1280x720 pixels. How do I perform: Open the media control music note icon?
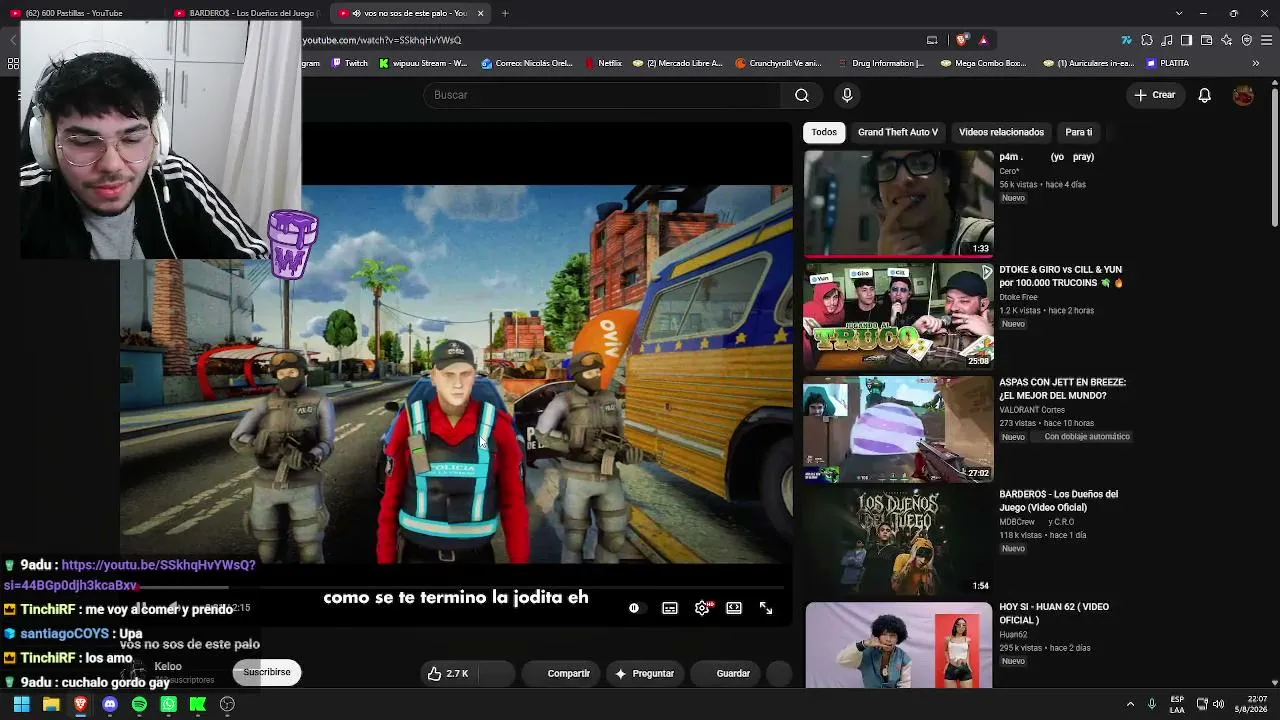tap(1167, 40)
